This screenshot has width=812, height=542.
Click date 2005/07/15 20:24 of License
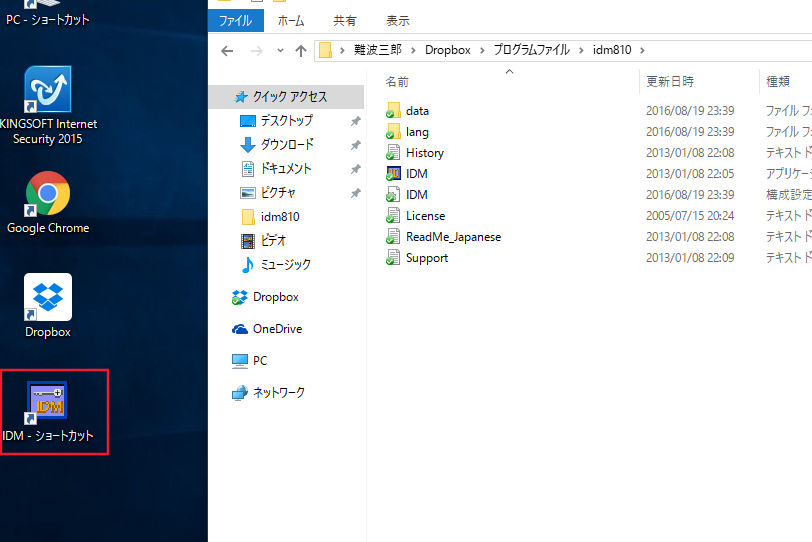[690, 216]
